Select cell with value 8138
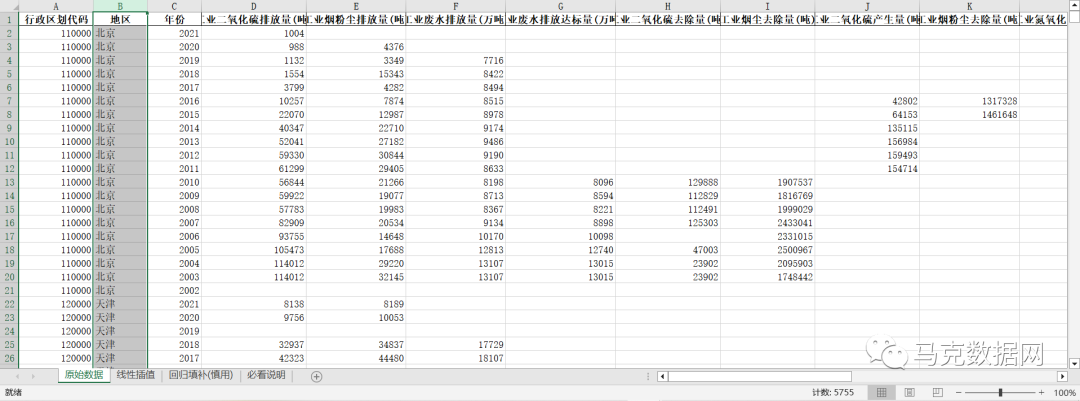The image size is (1080, 401). 254,304
